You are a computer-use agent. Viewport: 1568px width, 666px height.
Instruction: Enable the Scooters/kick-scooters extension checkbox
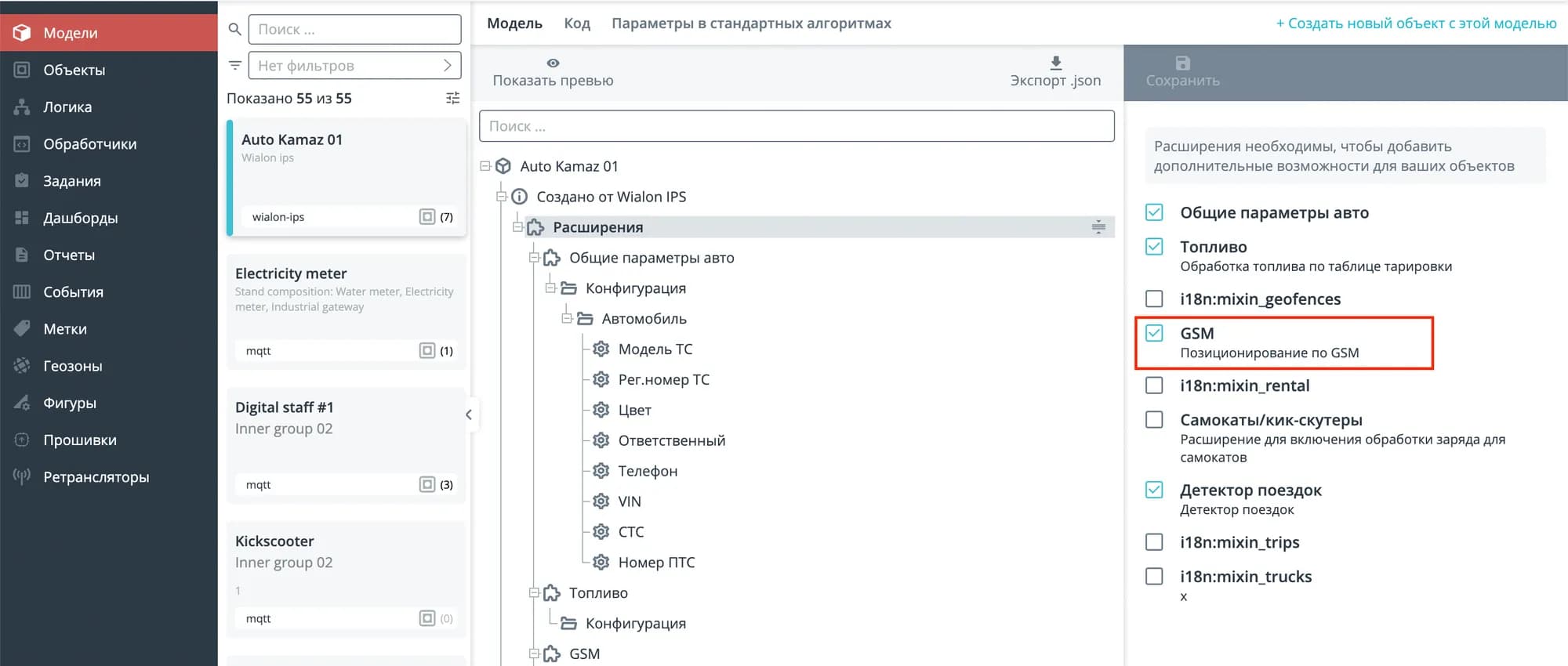(1154, 420)
